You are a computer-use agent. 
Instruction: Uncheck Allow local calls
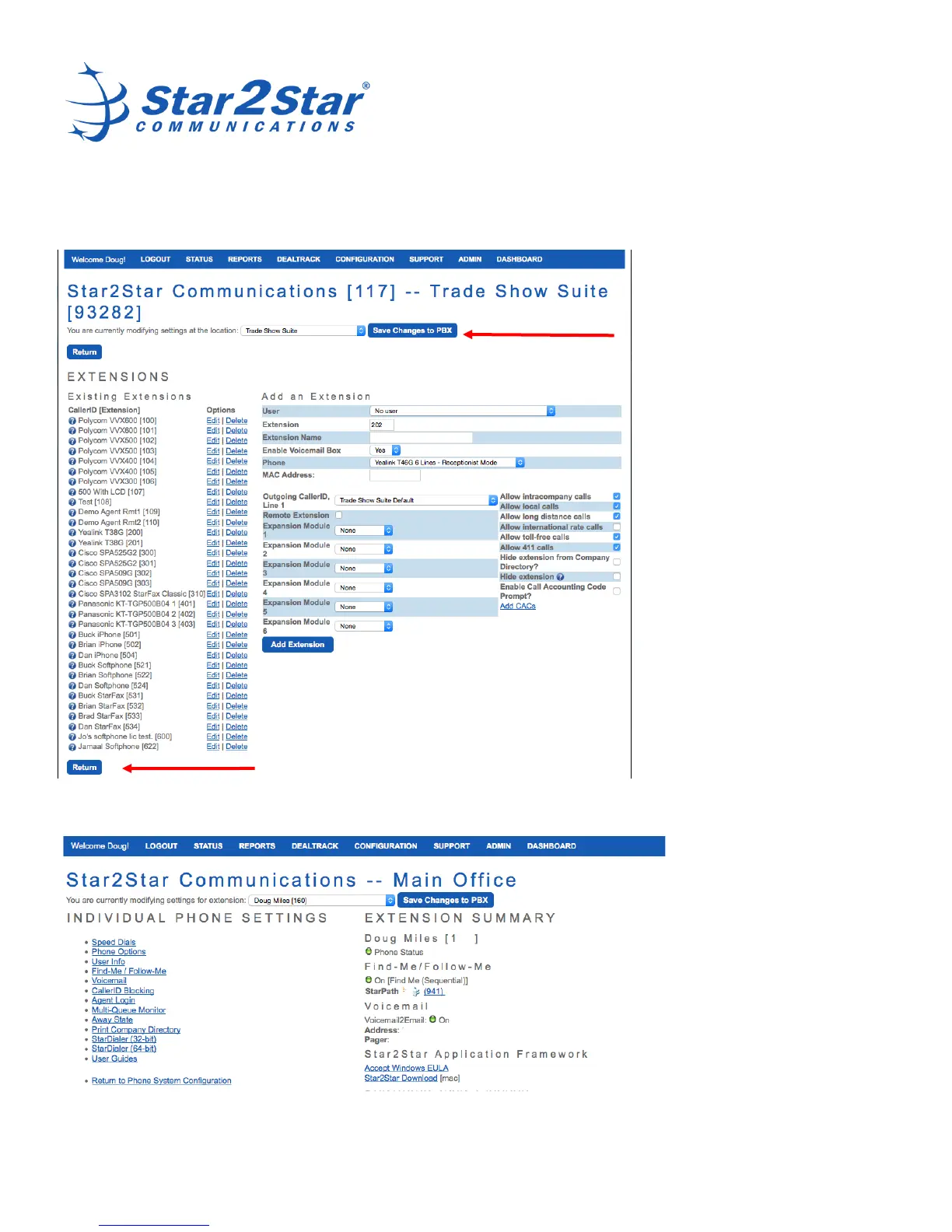pyautogui.click(x=617, y=506)
